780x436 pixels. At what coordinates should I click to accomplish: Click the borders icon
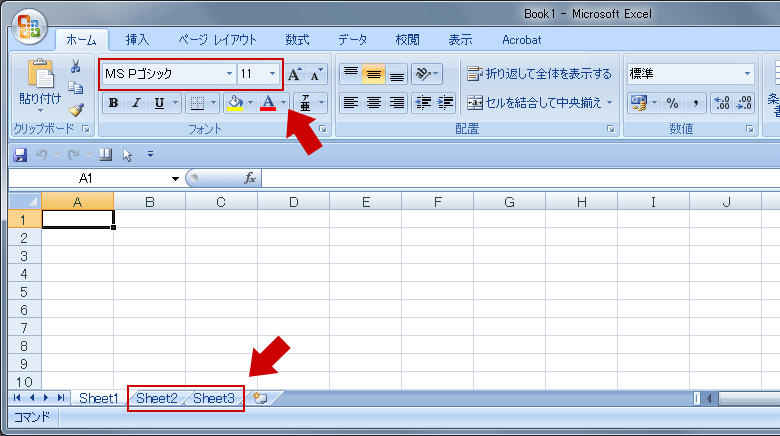(x=197, y=103)
